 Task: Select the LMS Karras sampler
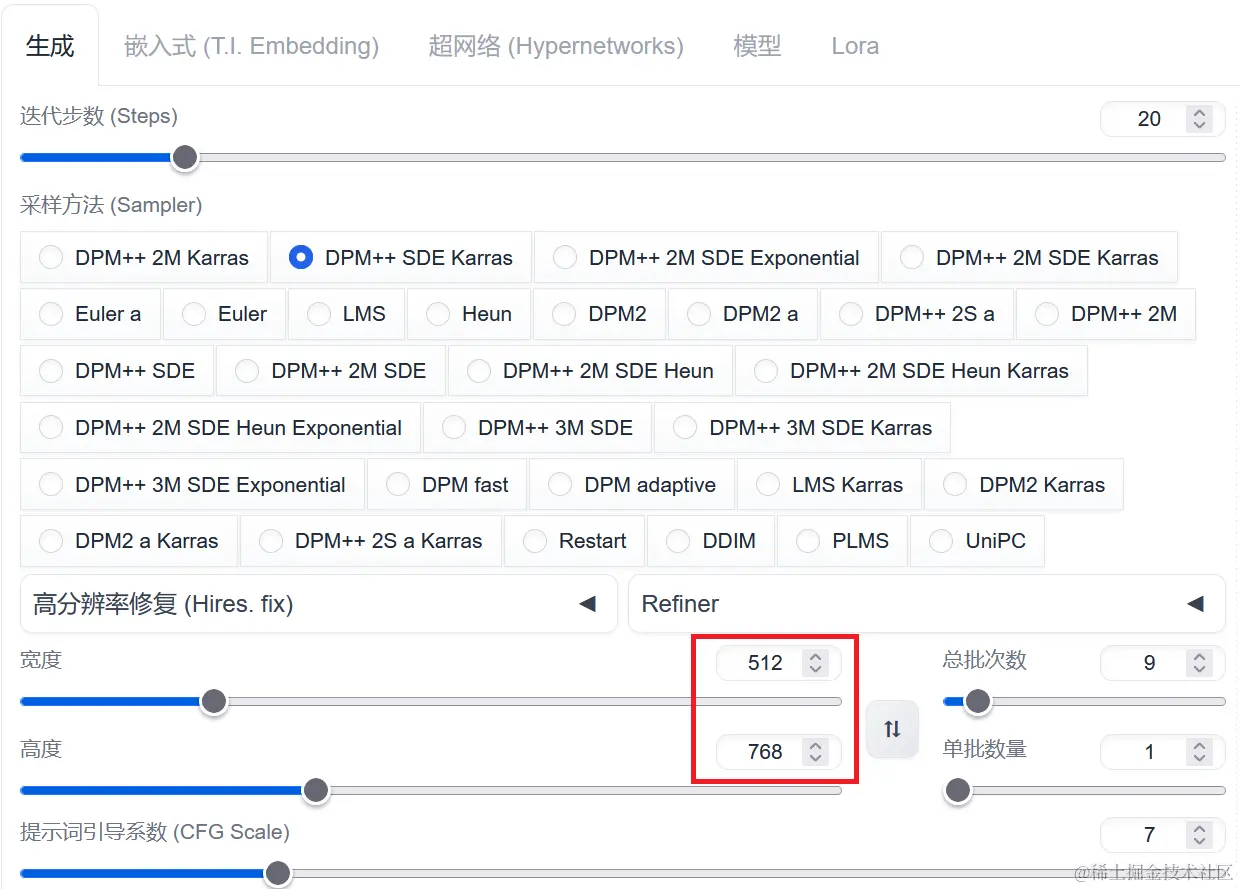pos(829,485)
